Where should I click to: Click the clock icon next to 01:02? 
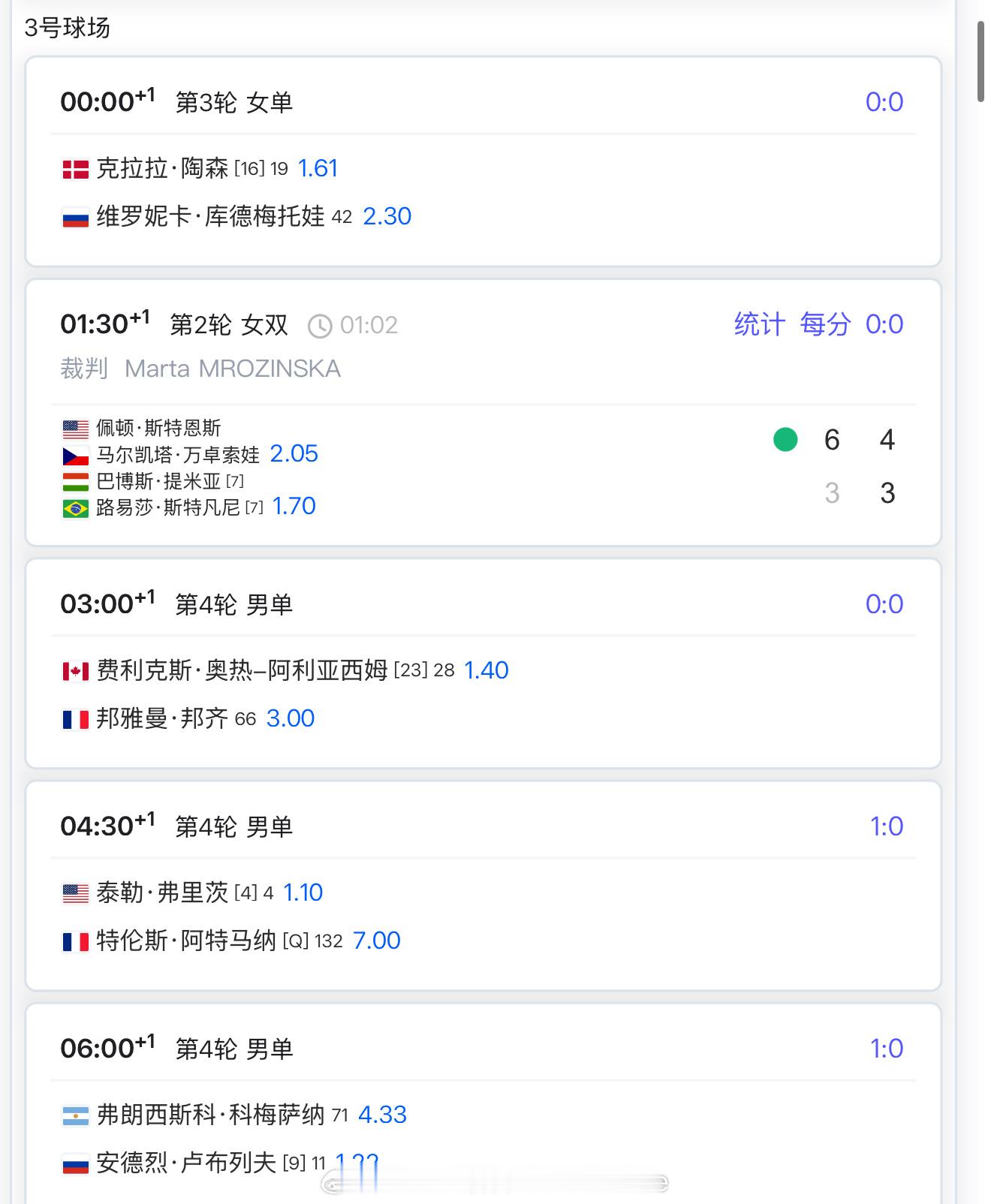pos(321,326)
